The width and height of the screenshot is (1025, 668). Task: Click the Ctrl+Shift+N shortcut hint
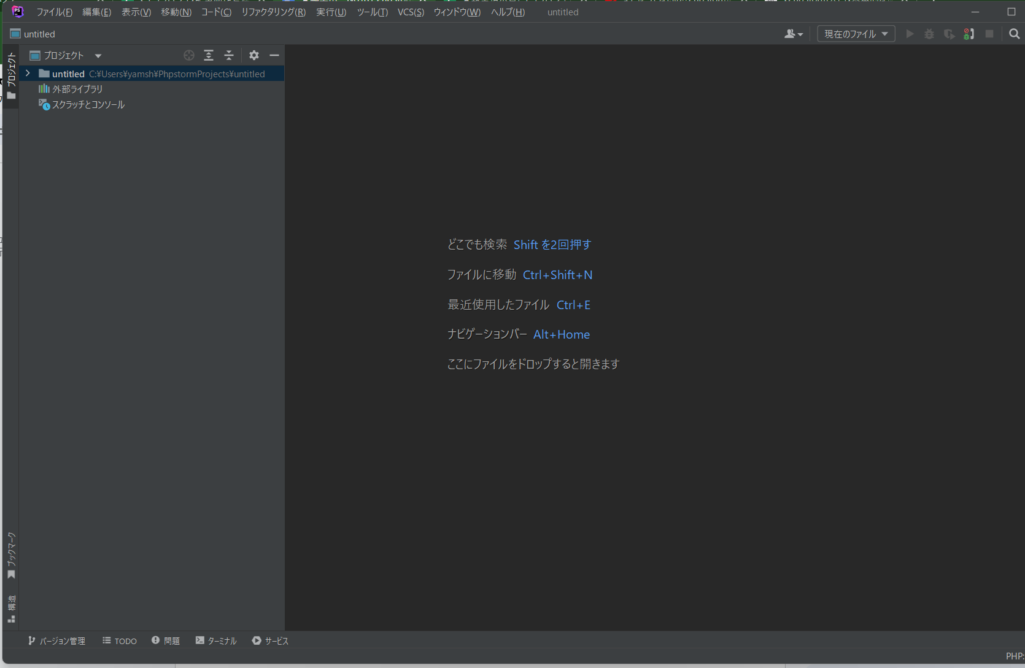558,275
